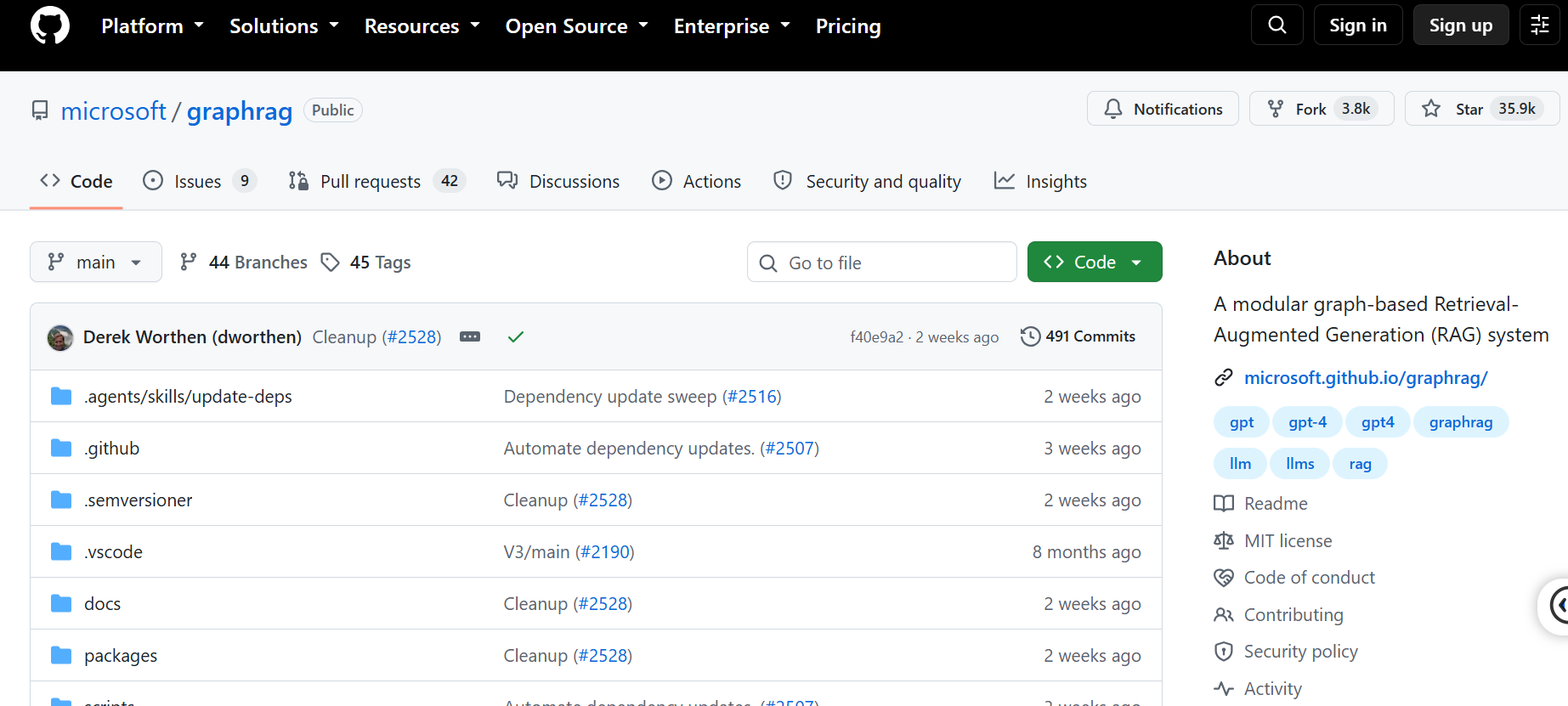Screen dimensions: 1568x706
Task: Open the green Code dropdown button
Action: point(1095,262)
